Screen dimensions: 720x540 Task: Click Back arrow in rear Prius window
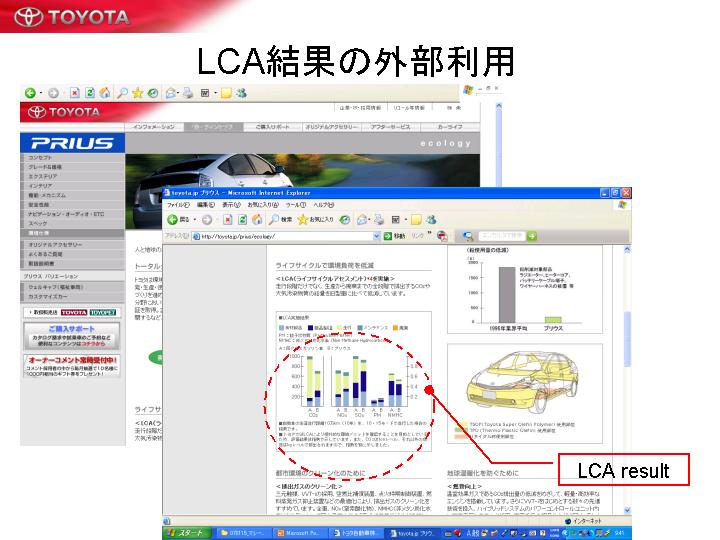click(30, 93)
